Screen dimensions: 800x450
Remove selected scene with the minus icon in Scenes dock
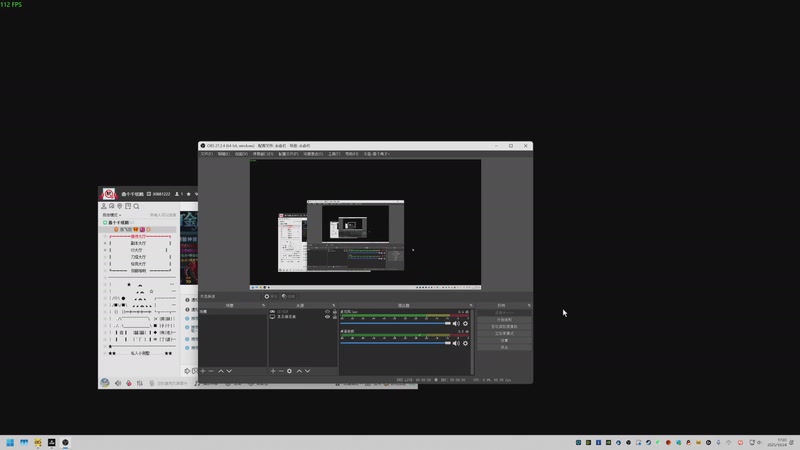(211, 371)
